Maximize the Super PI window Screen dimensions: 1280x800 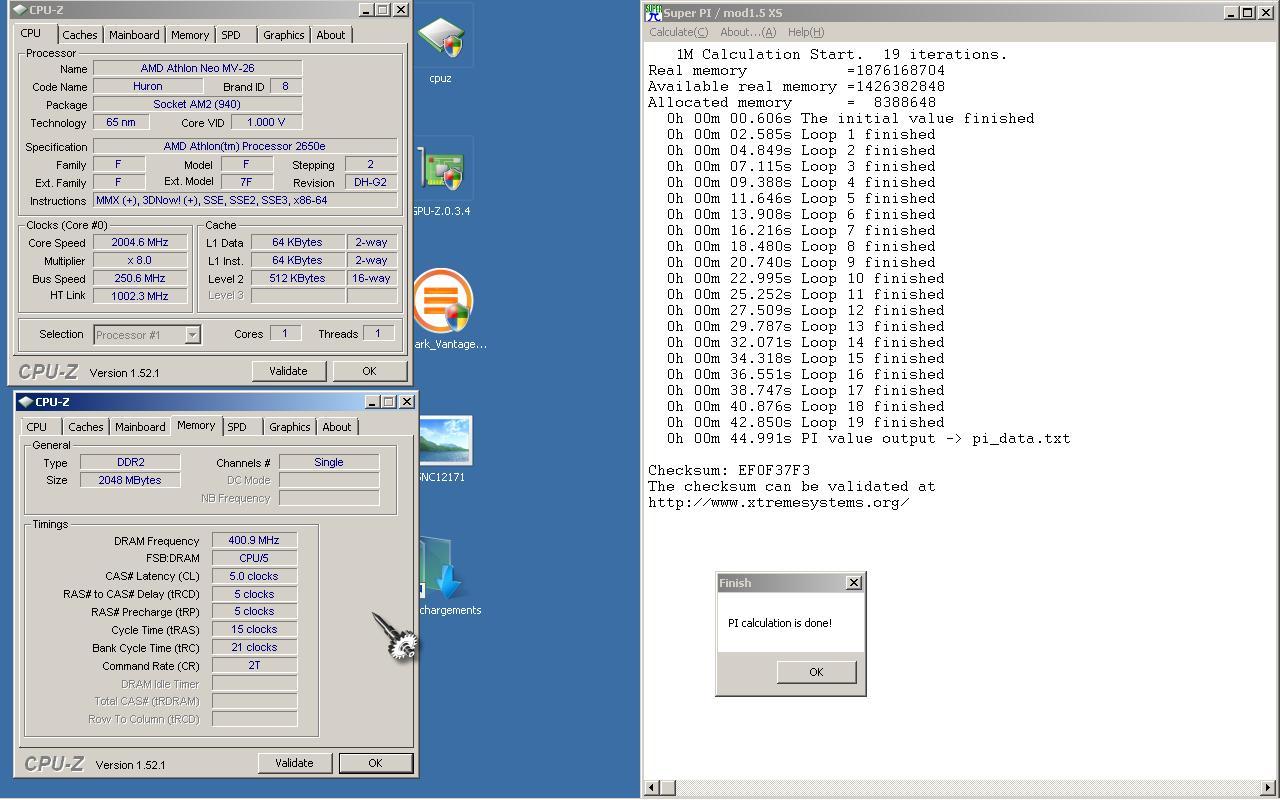(1247, 12)
